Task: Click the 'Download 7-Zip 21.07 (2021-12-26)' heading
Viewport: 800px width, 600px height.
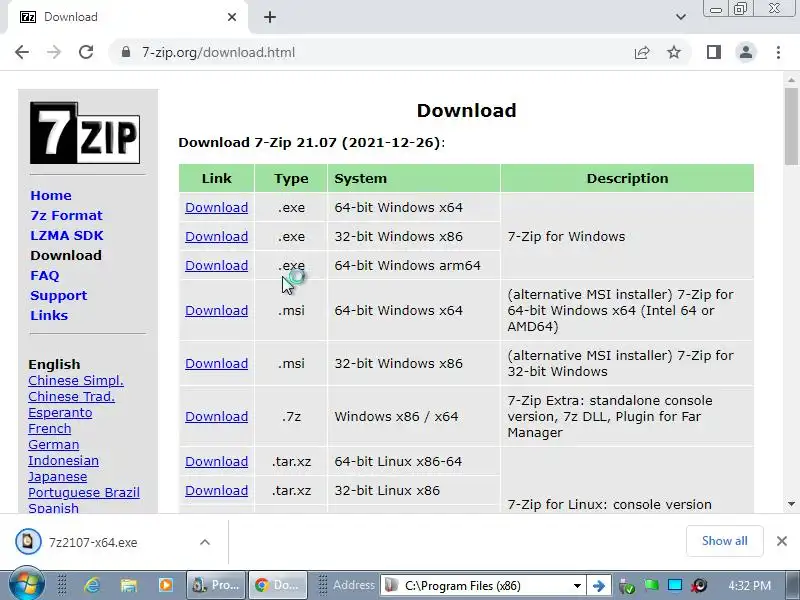Action: pos(312,142)
